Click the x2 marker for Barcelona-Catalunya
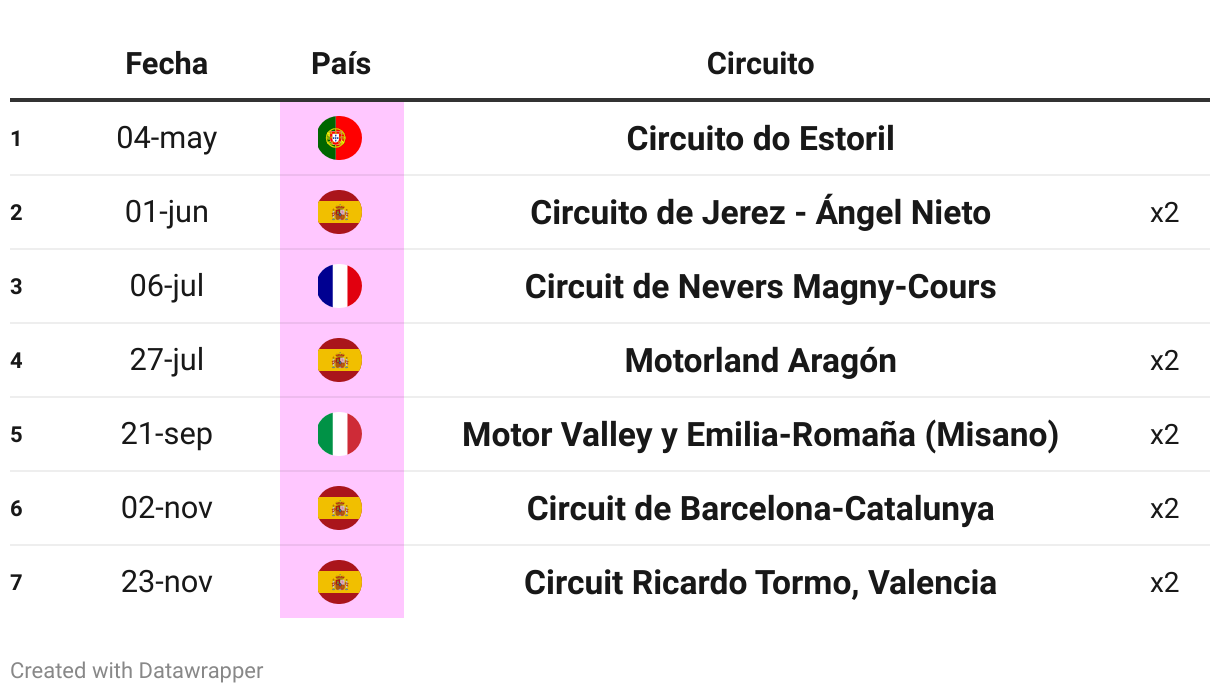This screenshot has width=1220, height=694. [x=1164, y=508]
